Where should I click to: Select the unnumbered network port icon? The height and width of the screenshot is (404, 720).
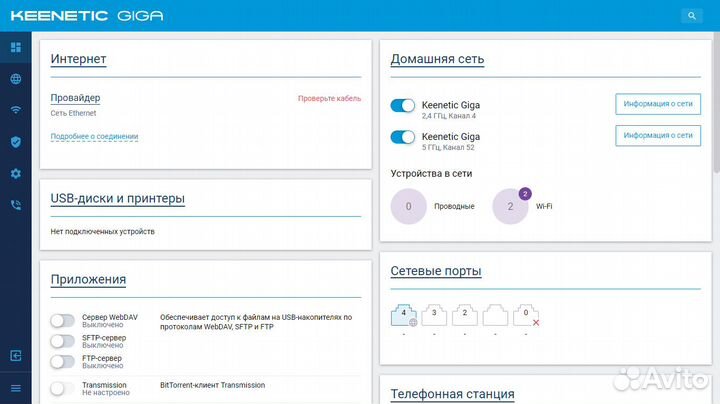[495, 315]
